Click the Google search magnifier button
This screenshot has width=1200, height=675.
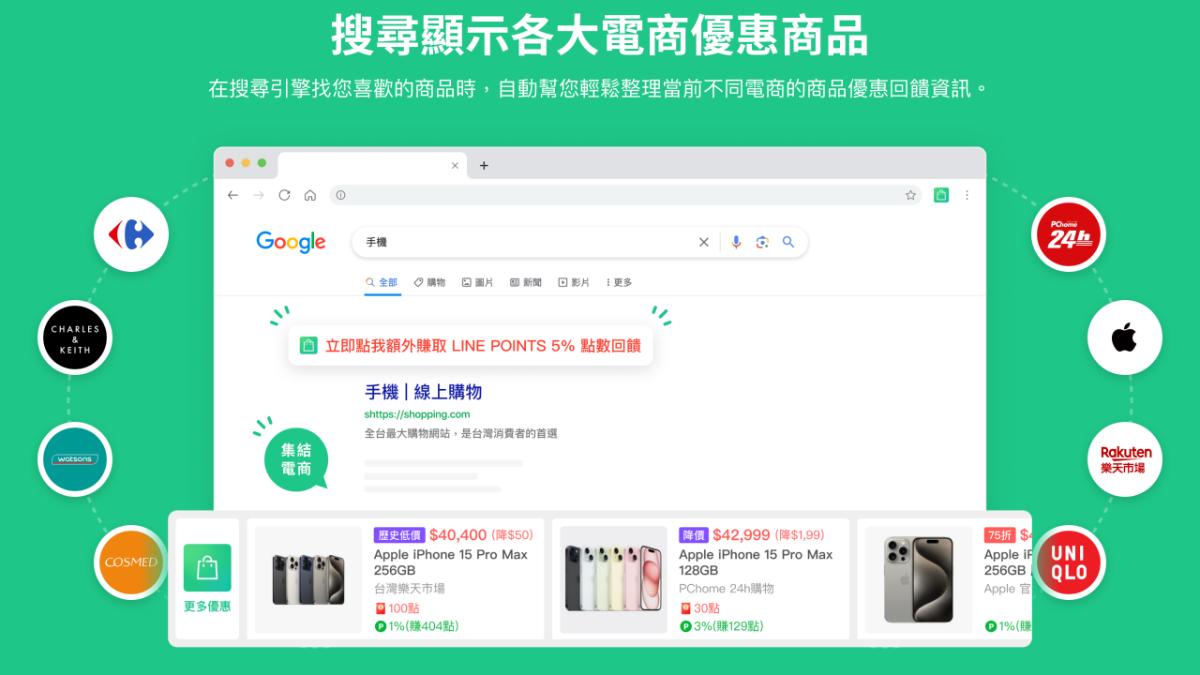click(788, 242)
